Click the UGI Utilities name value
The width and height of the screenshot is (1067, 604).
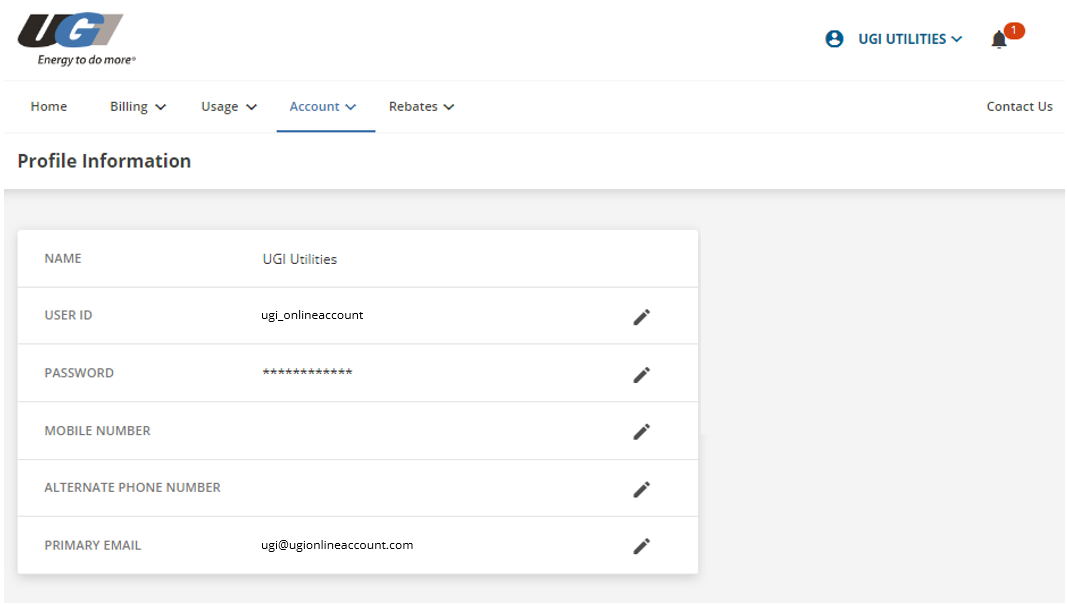tap(300, 259)
